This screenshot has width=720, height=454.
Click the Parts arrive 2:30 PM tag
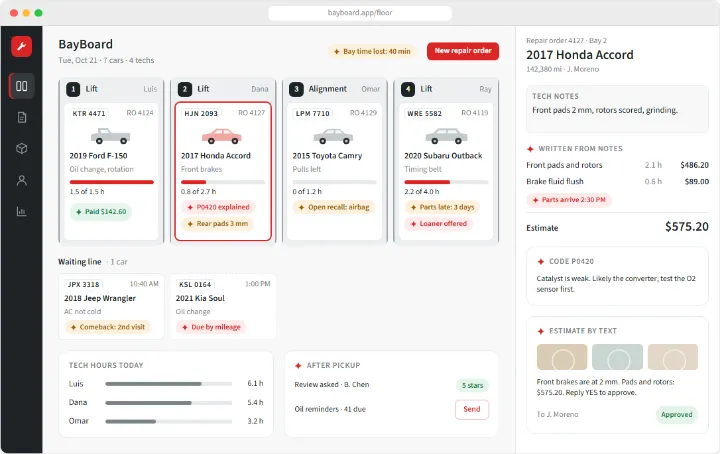pos(569,200)
